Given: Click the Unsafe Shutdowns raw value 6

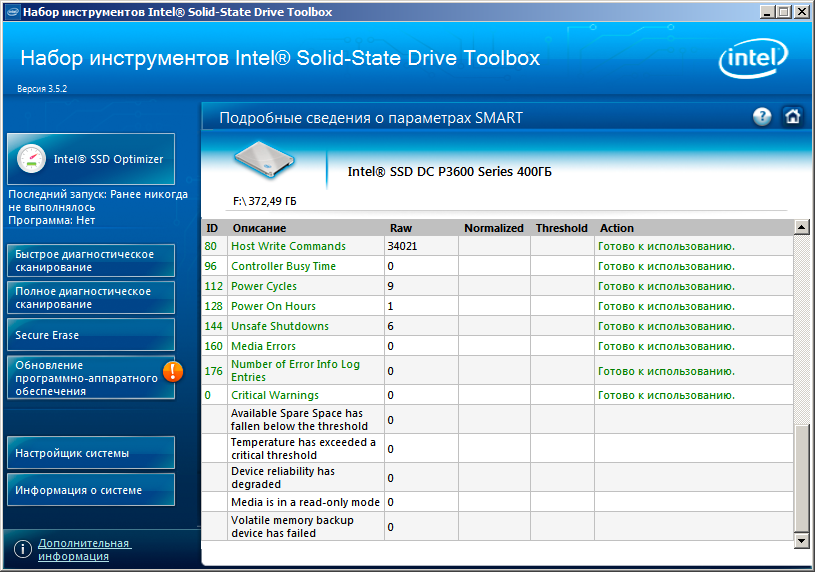Looking at the screenshot, I should [390, 326].
